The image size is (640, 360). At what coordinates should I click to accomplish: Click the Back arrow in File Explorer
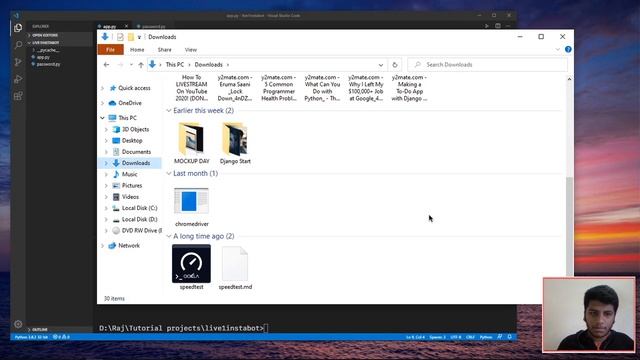point(107,64)
